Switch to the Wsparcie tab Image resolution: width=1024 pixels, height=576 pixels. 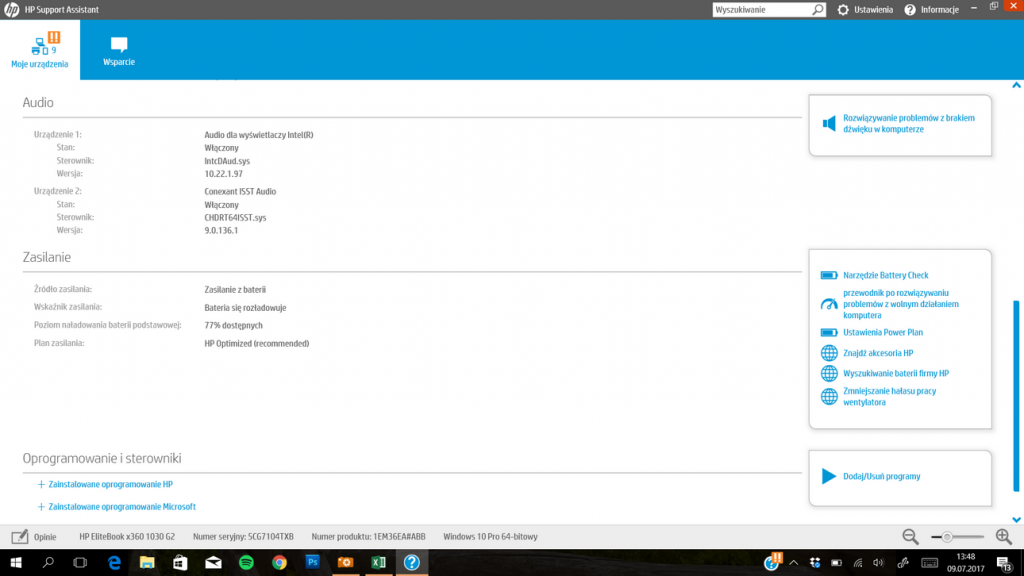tap(119, 51)
